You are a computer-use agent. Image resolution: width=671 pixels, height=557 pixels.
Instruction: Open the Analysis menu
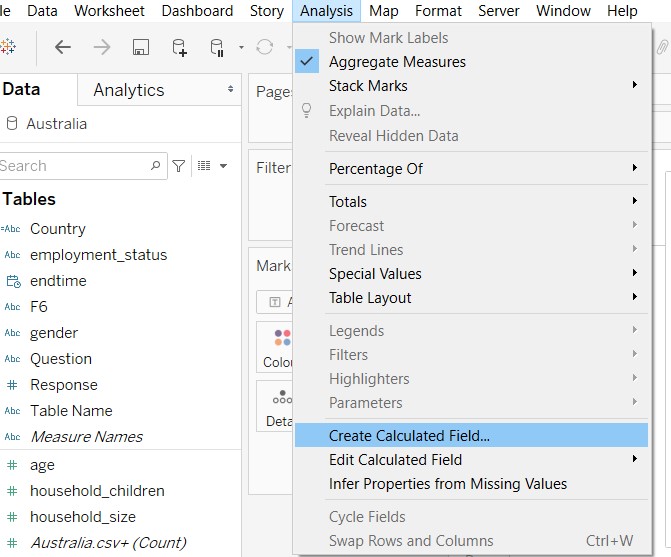(x=327, y=11)
